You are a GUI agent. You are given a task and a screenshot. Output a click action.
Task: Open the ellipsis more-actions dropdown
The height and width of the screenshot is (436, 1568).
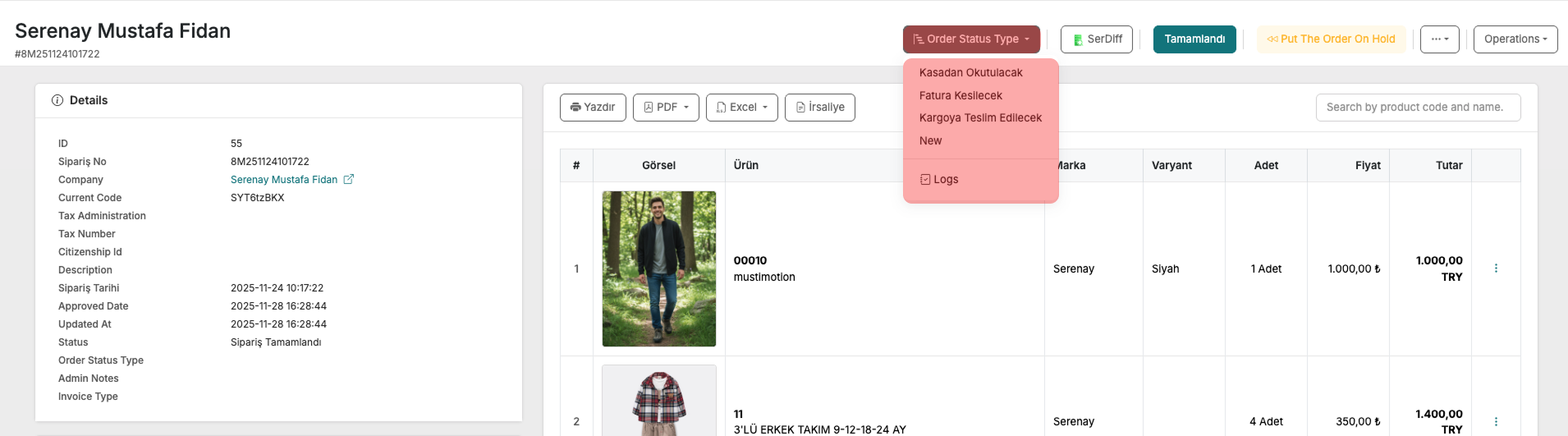click(x=1439, y=39)
